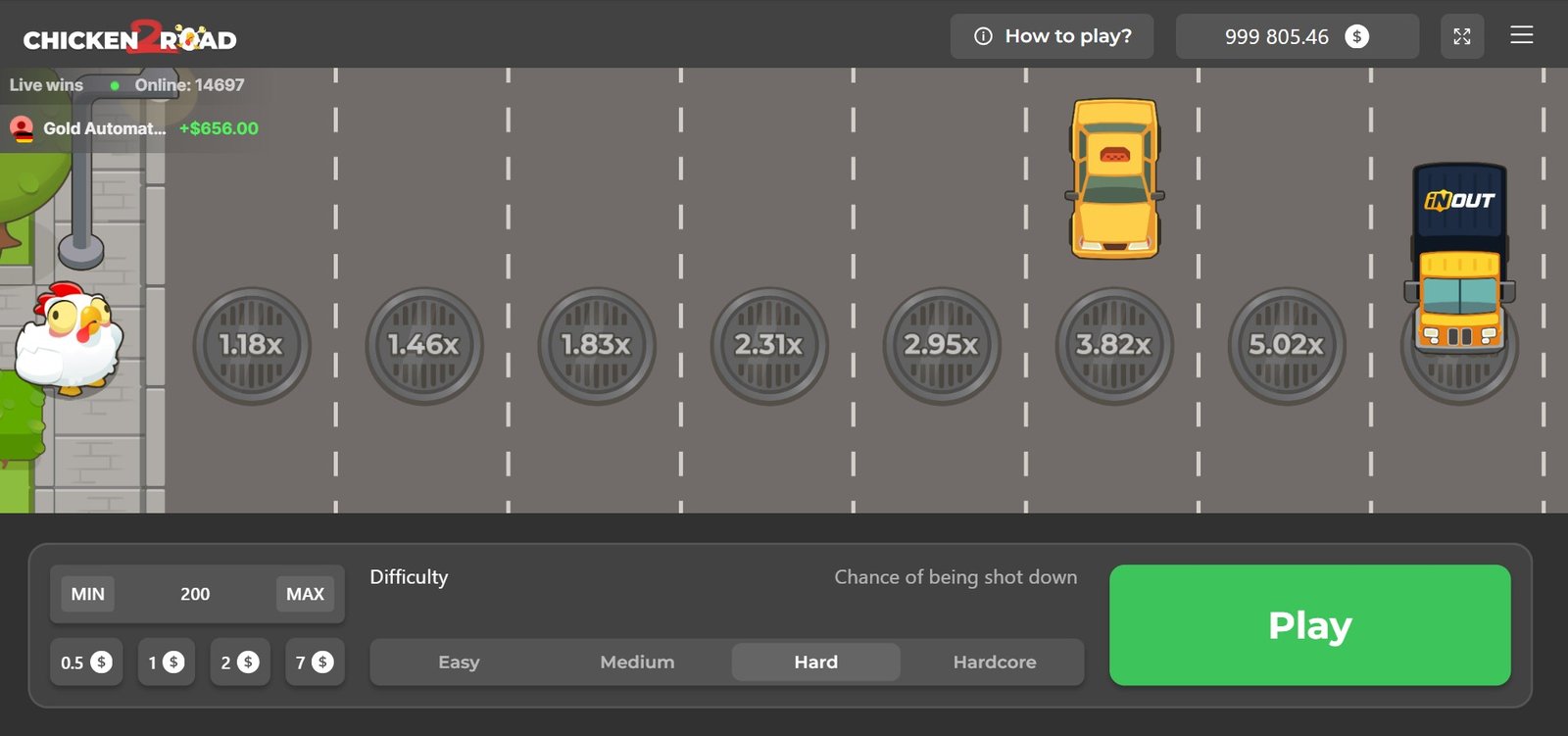Select Hardcore difficulty level

994,662
